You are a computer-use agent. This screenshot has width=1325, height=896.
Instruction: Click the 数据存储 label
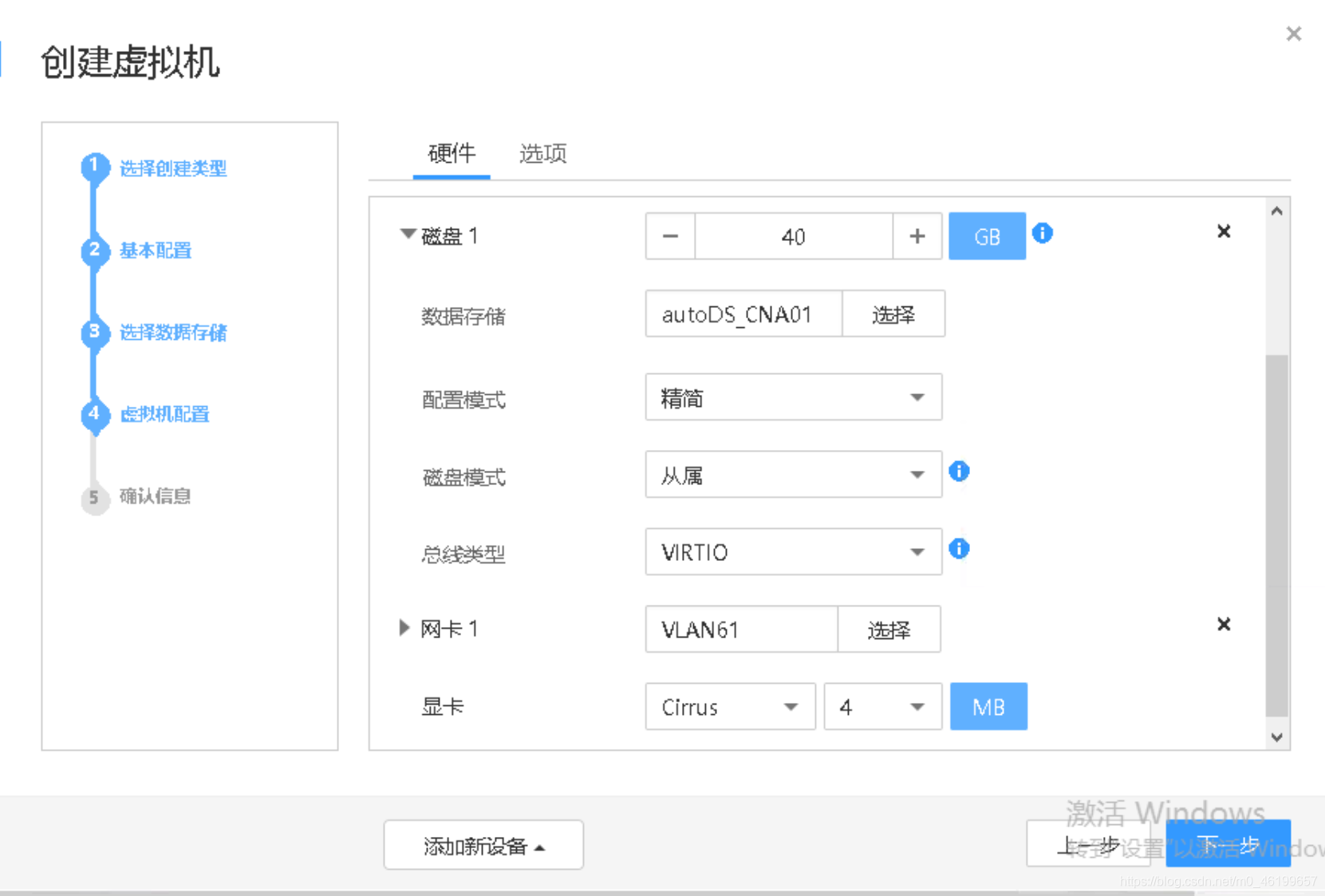(x=463, y=317)
